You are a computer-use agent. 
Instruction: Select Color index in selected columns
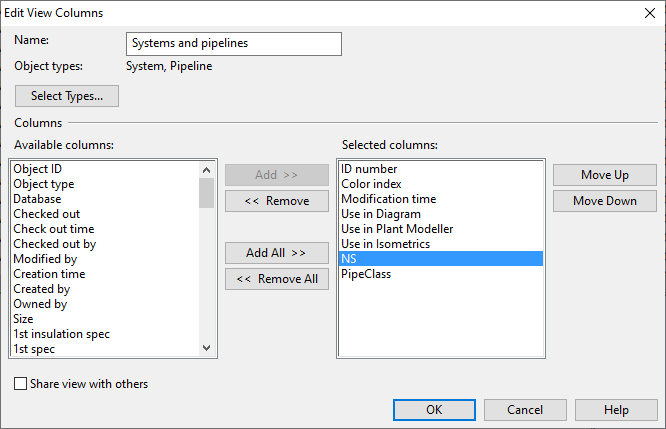coord(370,184)
